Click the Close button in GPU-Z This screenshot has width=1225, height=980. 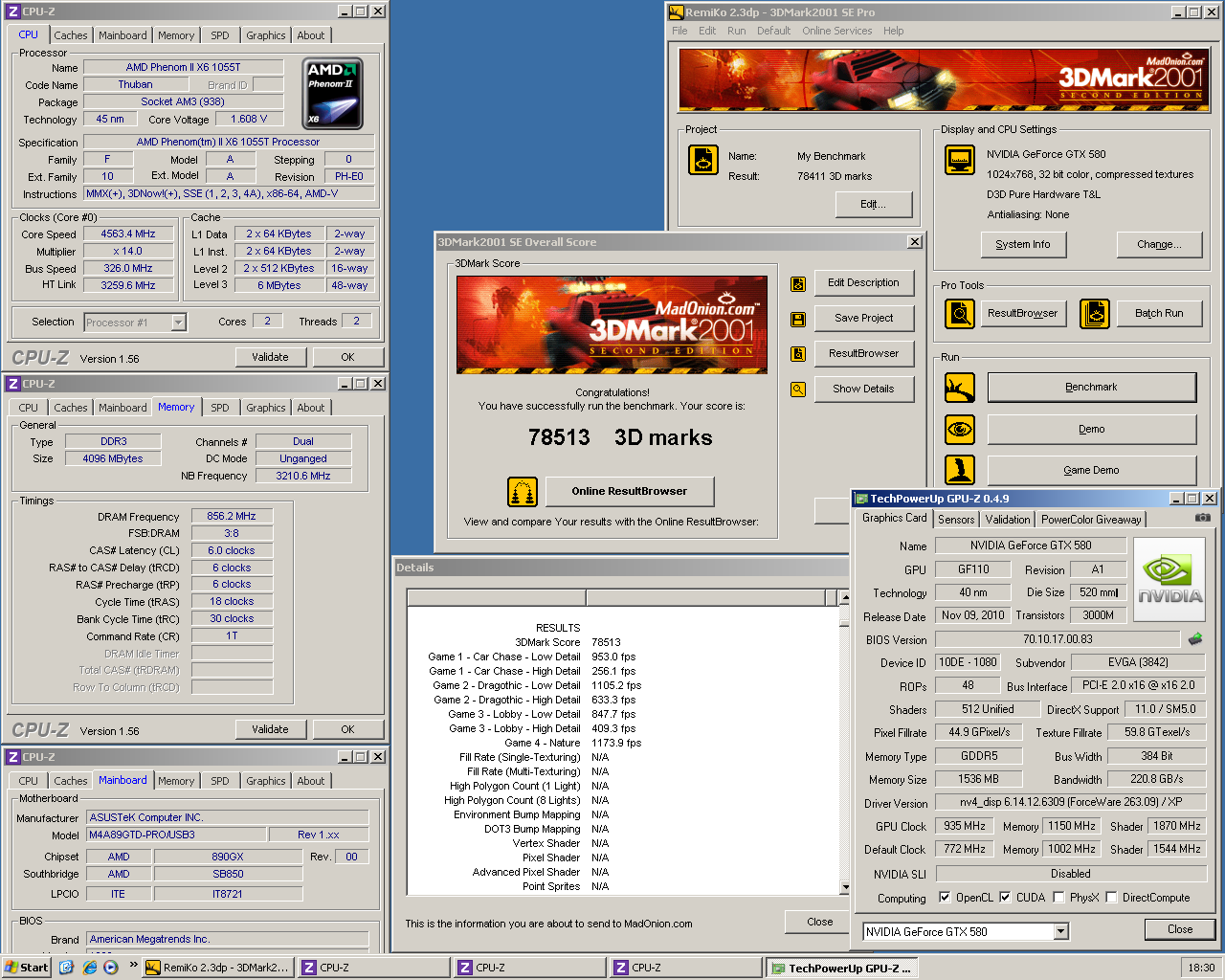click(x=1180, y=929)
